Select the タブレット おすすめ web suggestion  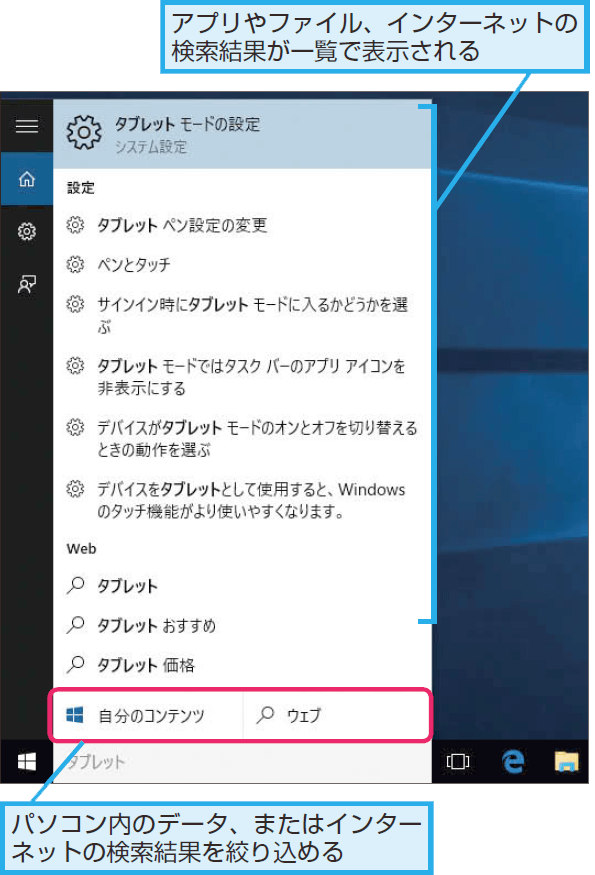[242, 626]
